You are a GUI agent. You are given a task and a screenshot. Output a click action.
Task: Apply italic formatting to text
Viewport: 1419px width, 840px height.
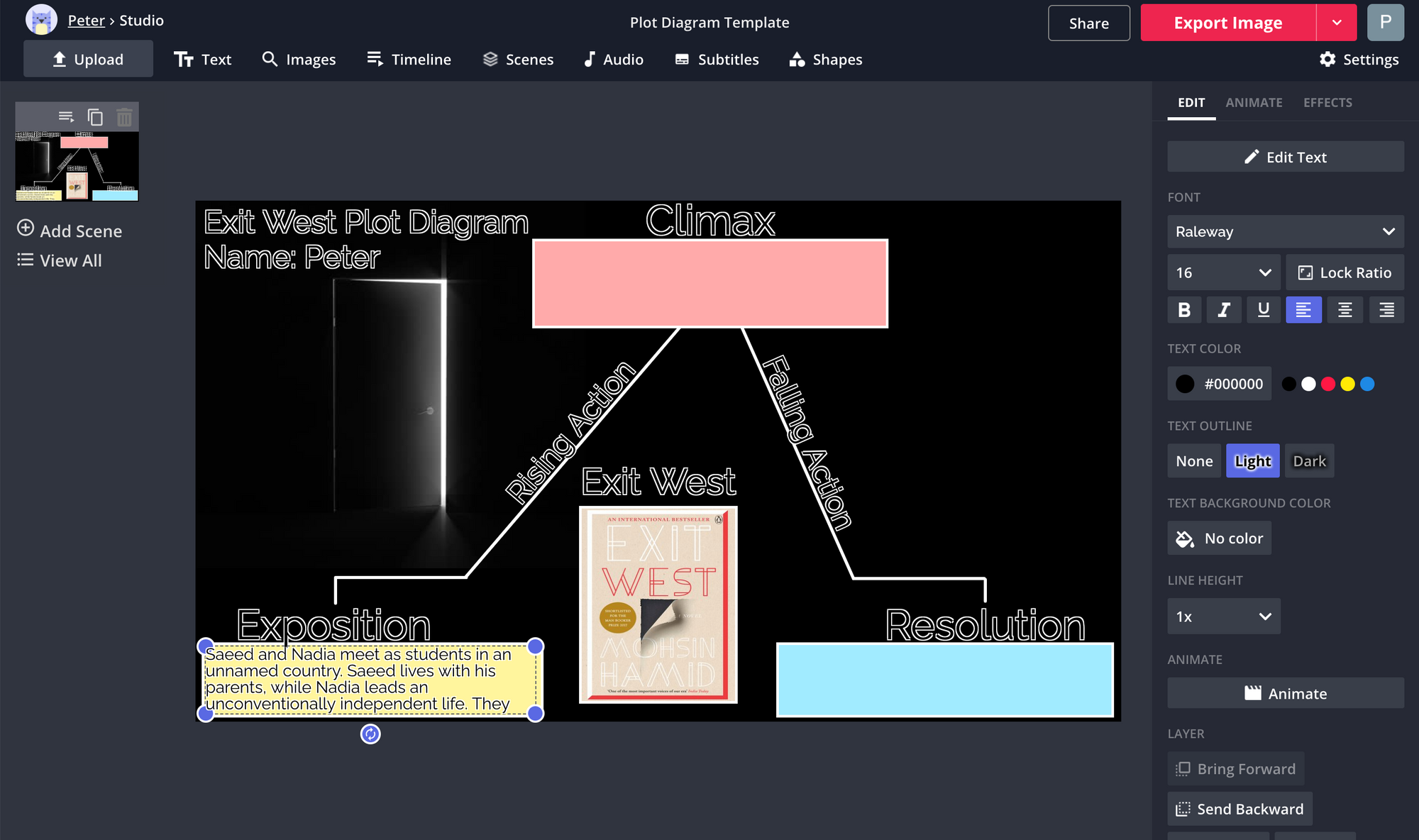point(1224,310)
